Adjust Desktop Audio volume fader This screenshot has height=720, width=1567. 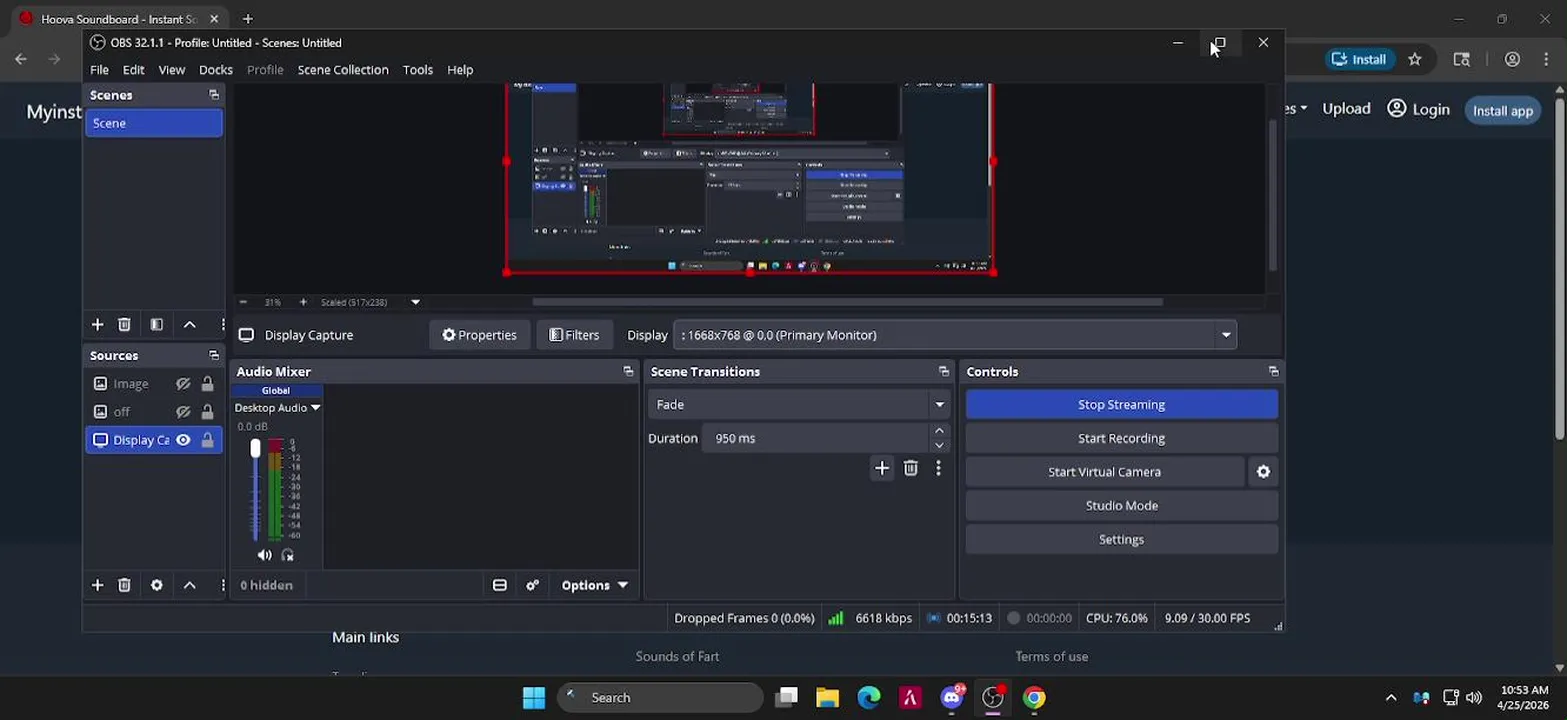(255, 449)
